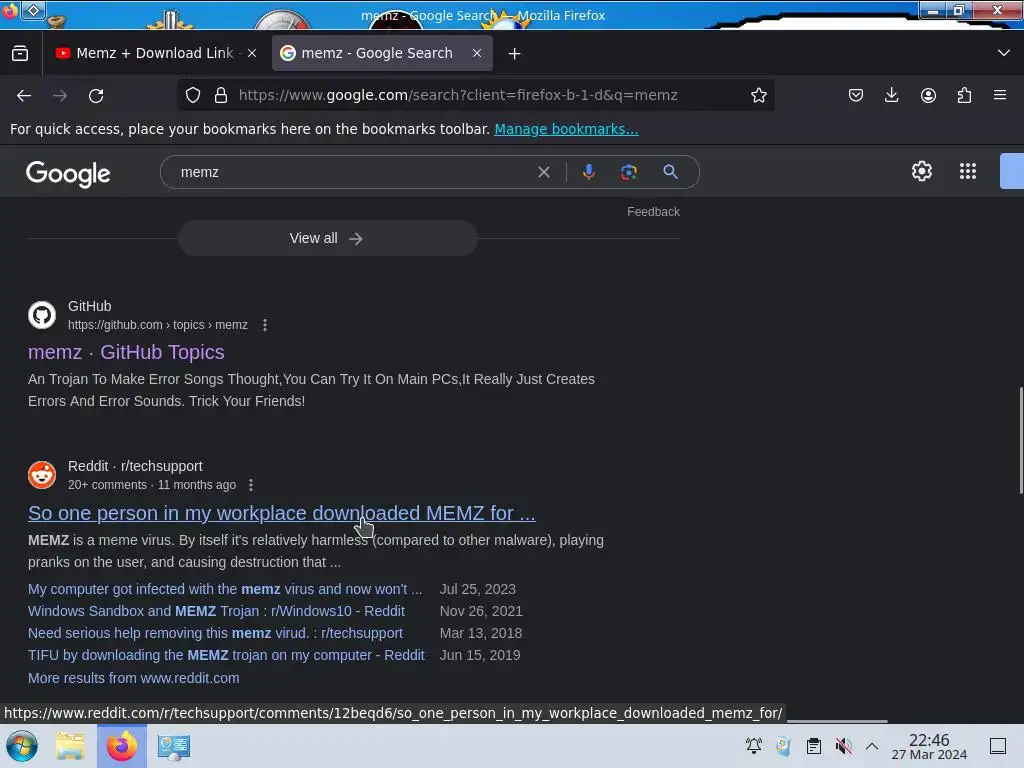Open 'Need serious help removing this memz' link
Image resolution: width=1024 pixels, height=768 pixels.
point(216,633)
